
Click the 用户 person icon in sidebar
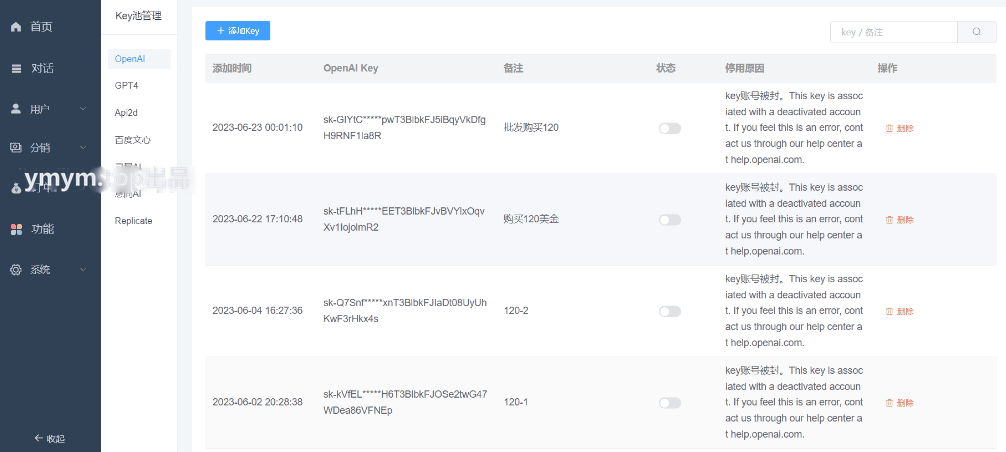coord(16,109)
